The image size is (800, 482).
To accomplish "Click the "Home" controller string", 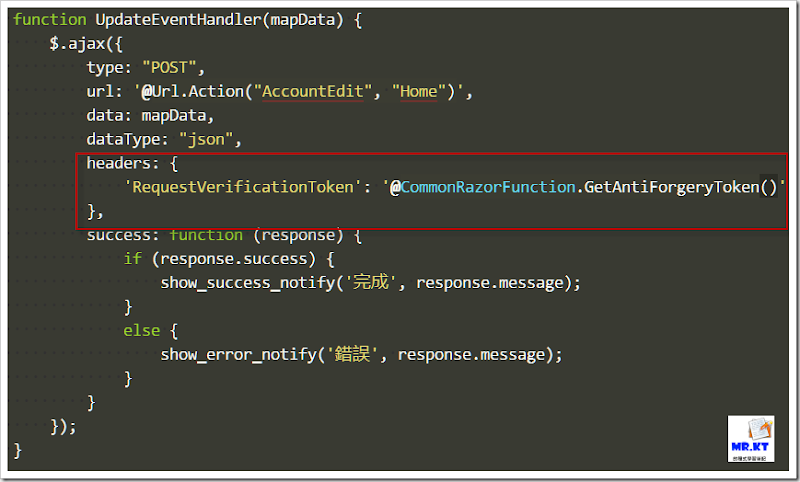I will pos(420,92).
